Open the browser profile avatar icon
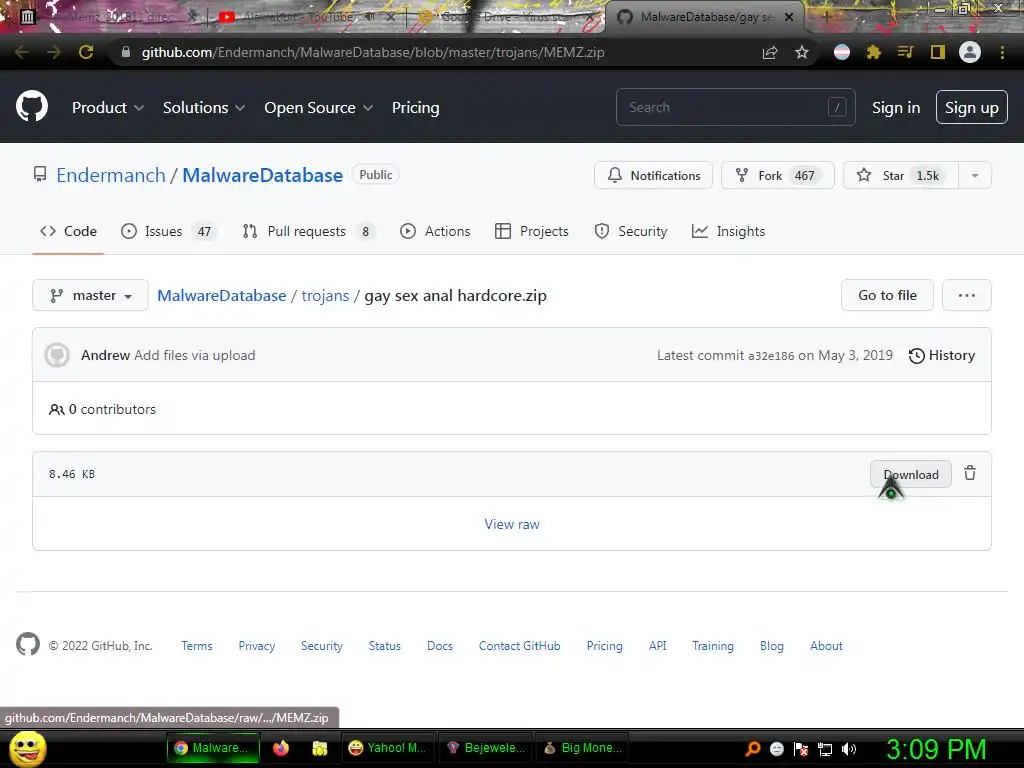The height and width of the screenshot is (768, 1024). click(970, 52)
